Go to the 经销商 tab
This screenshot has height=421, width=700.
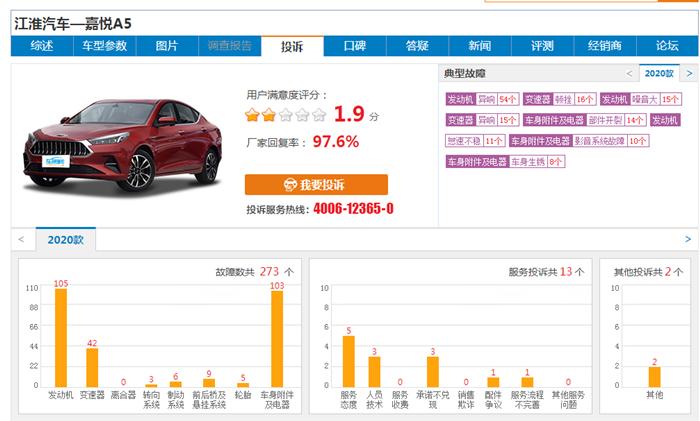point(605,46)
